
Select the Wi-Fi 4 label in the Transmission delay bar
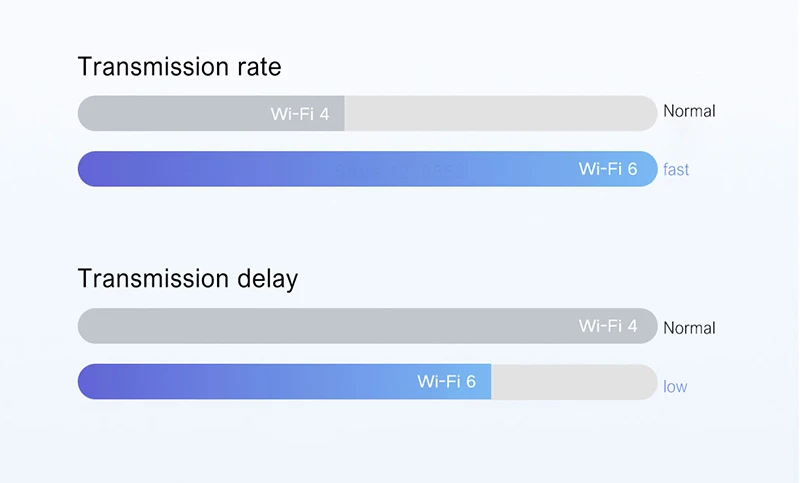coord(608,326)
